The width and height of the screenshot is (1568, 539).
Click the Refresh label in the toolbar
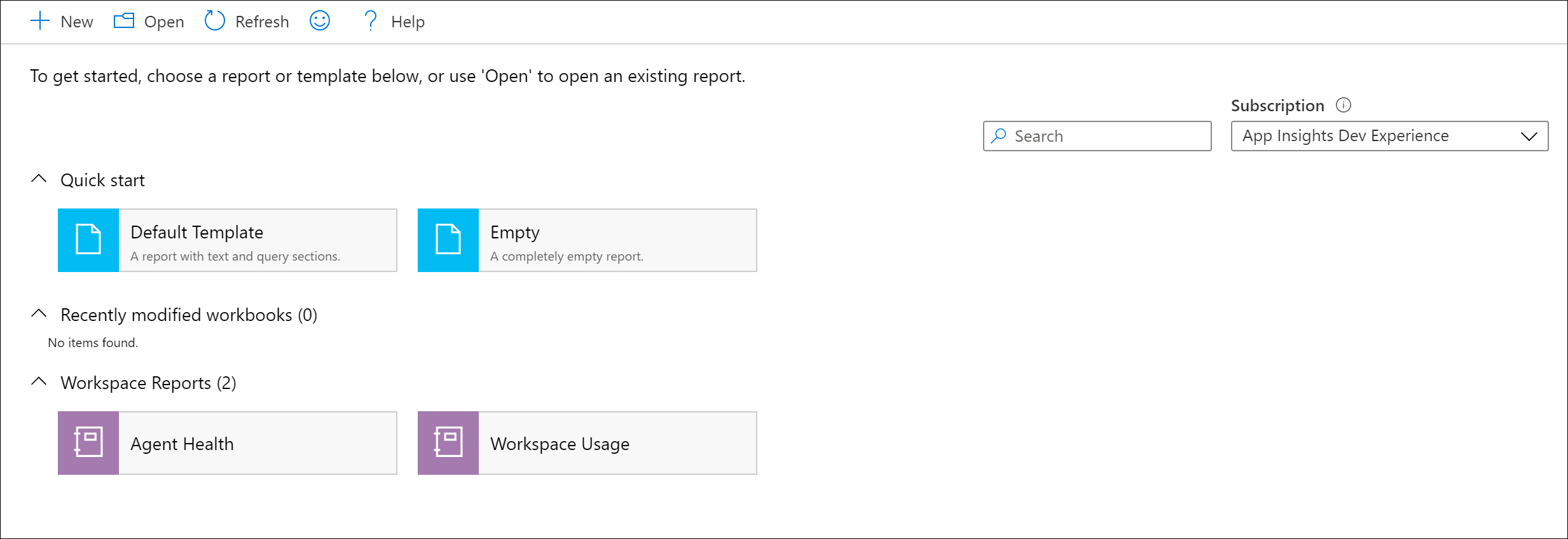click(262, 22)
